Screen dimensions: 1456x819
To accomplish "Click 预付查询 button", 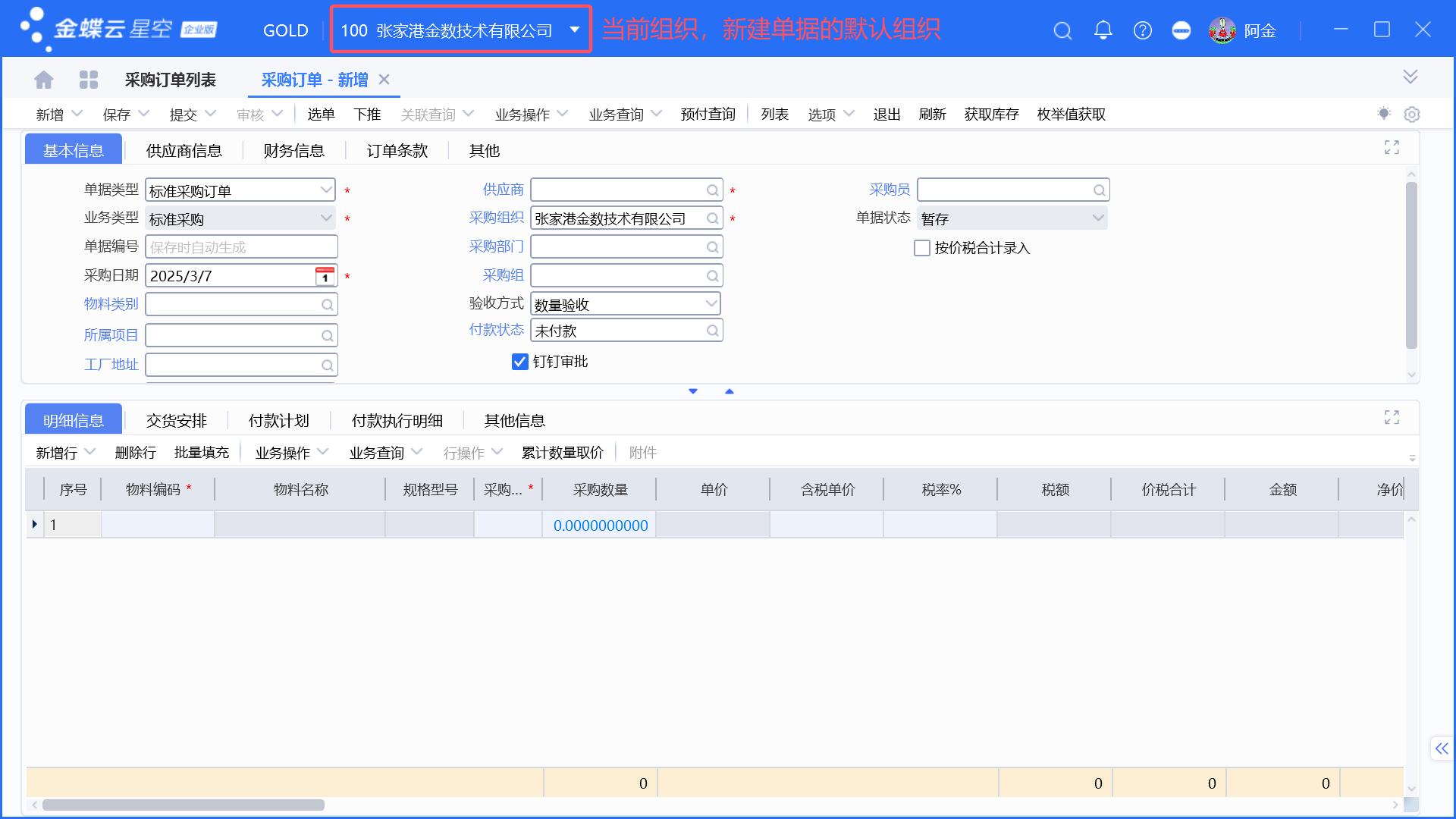I will [x=708, y=114].
